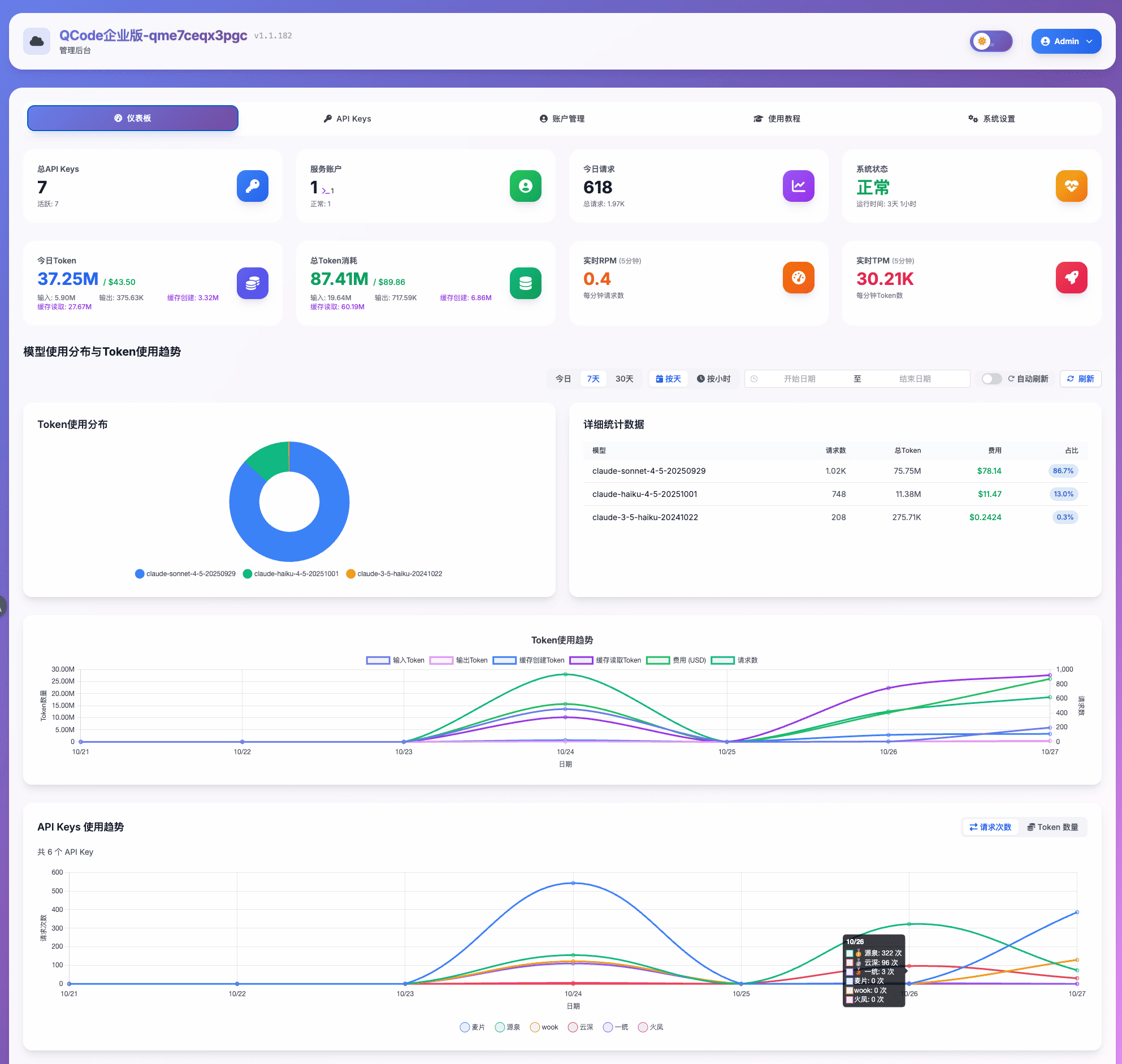Select the 30天 time range button
1122x1064 pixels.
[623, 379]
